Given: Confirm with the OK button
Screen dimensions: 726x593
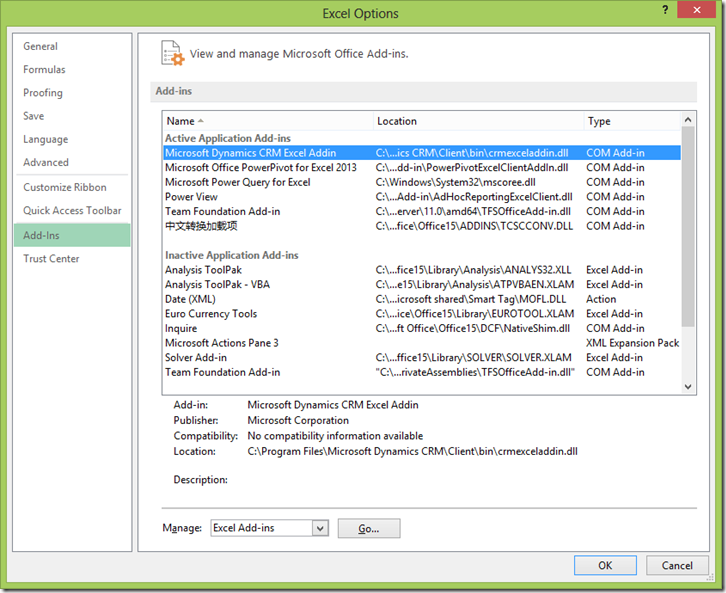Looking at the screenshot, I should (x=605, y=565).
